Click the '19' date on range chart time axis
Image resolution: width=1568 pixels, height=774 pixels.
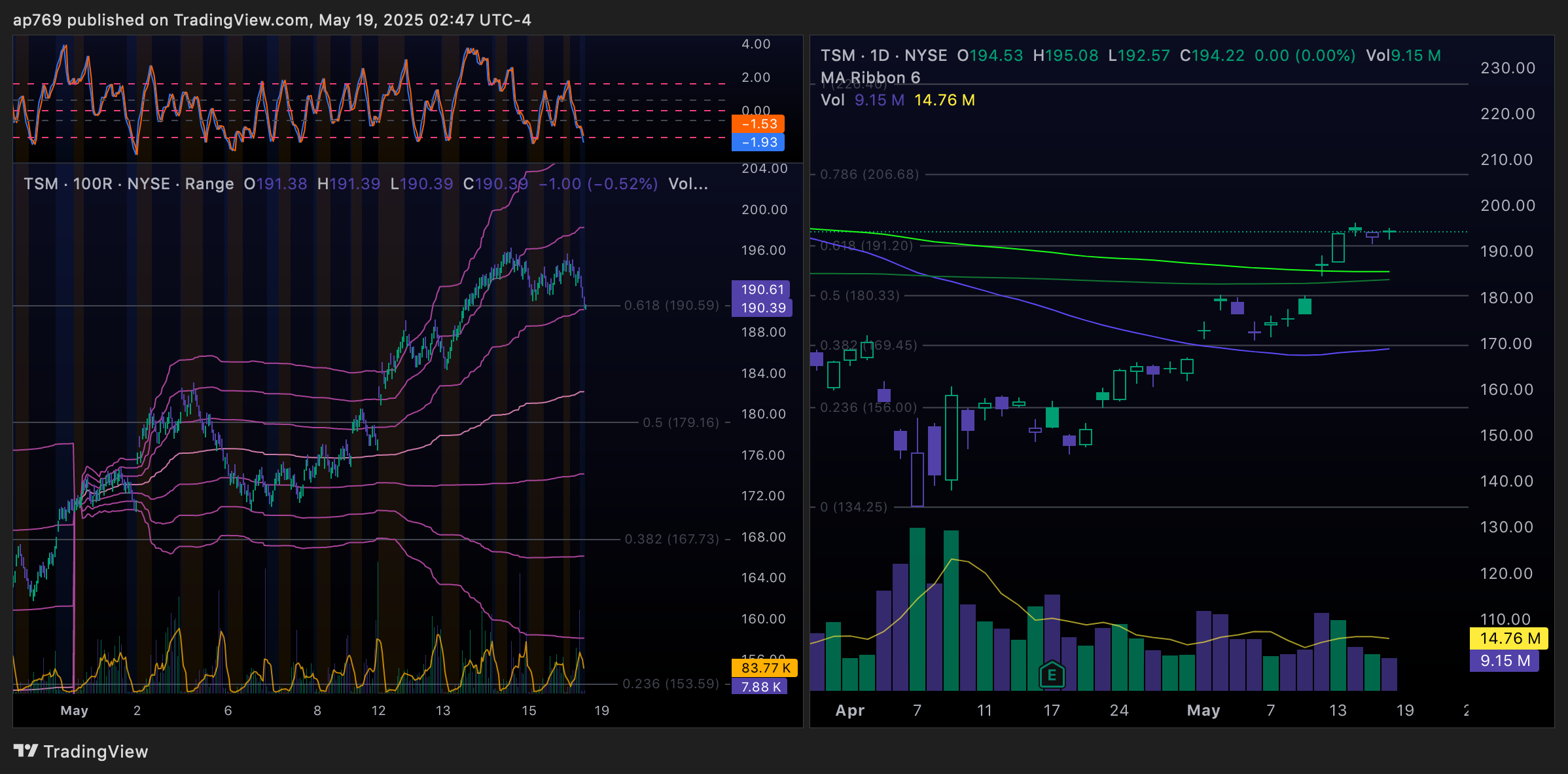click(x=601, y=710)
